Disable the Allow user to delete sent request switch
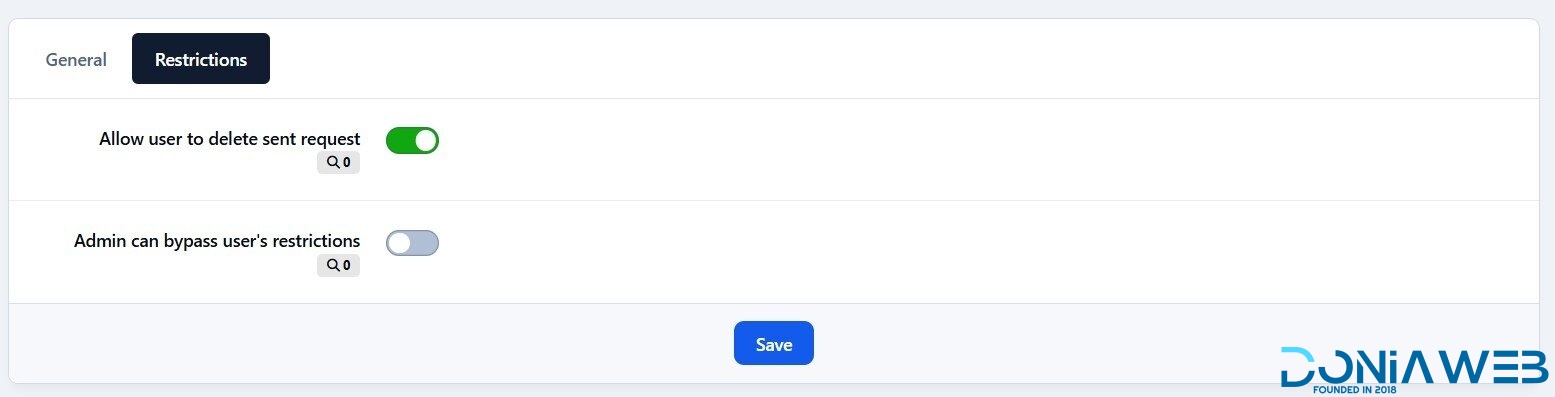Screen dimensions: 1555x397 tap(412, 140)
